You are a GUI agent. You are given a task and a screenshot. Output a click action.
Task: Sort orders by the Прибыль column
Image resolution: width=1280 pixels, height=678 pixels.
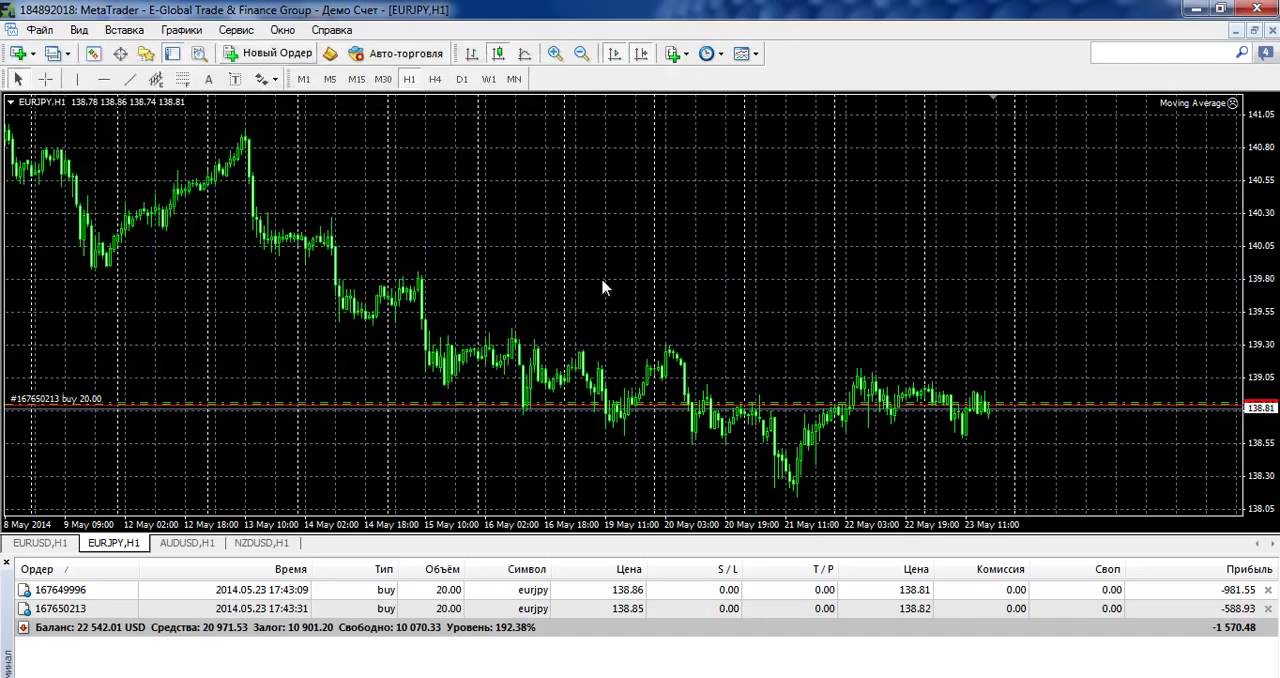tap(1249, 569)
